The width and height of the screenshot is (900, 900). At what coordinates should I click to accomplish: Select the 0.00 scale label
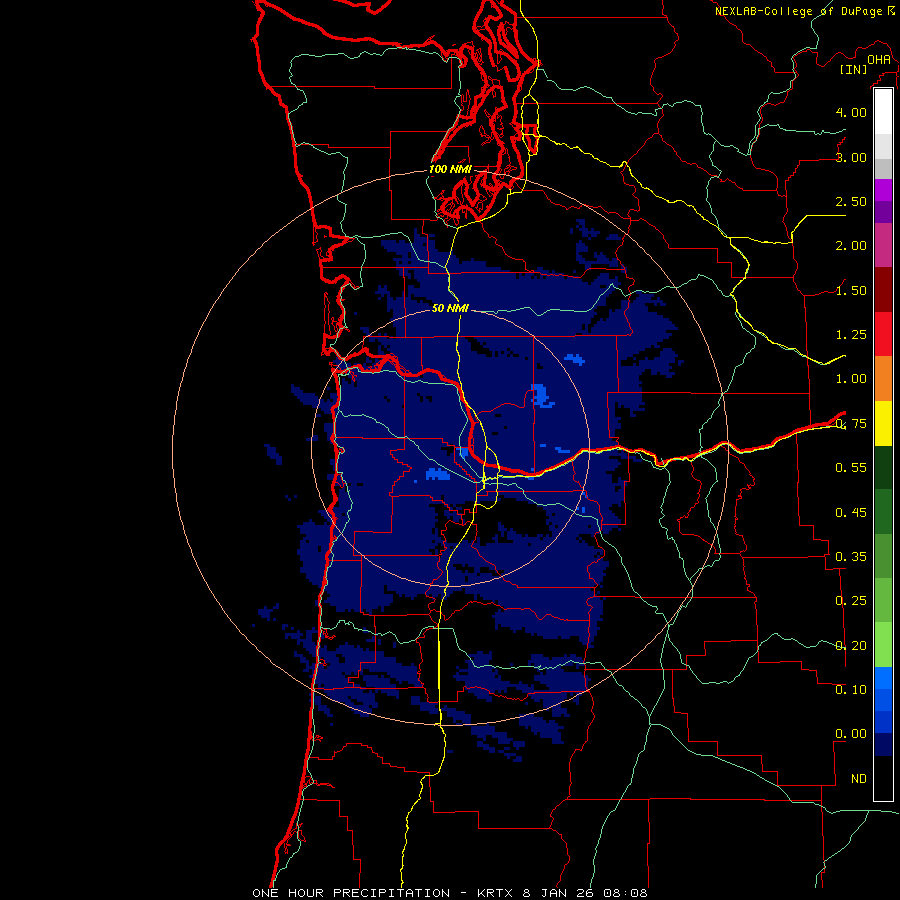[851, 734]
